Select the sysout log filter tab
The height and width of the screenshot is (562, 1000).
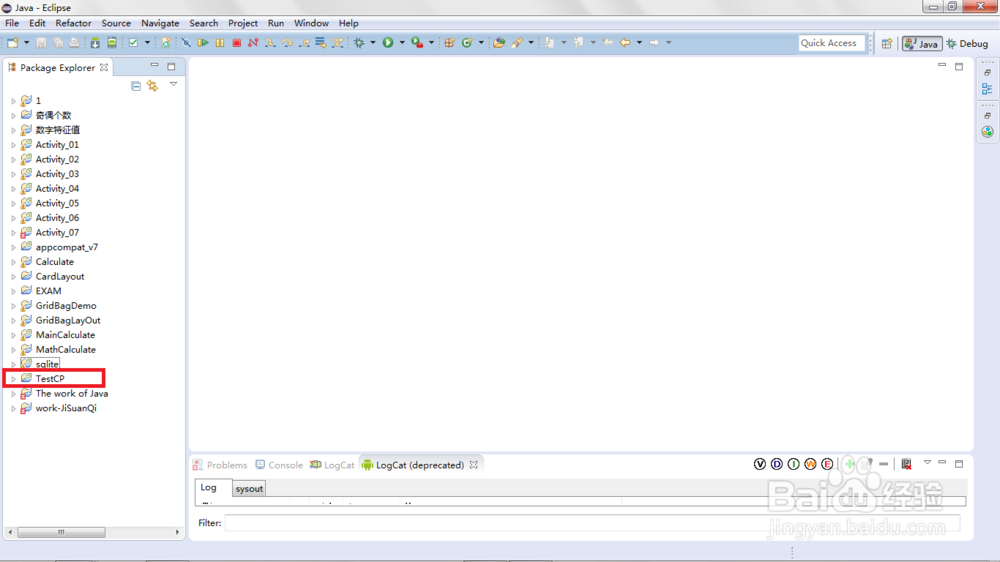click(x=249, y=489)
